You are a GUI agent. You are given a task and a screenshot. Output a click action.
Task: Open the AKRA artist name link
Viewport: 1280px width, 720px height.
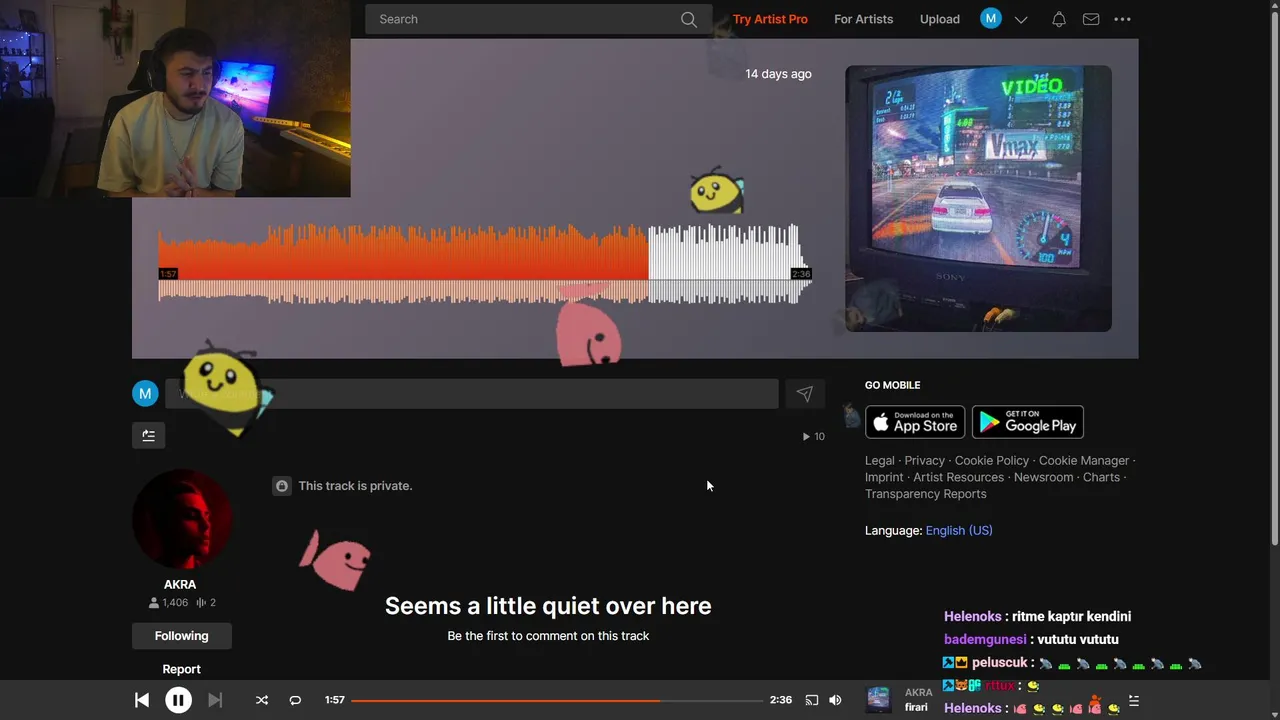point(180,584)
